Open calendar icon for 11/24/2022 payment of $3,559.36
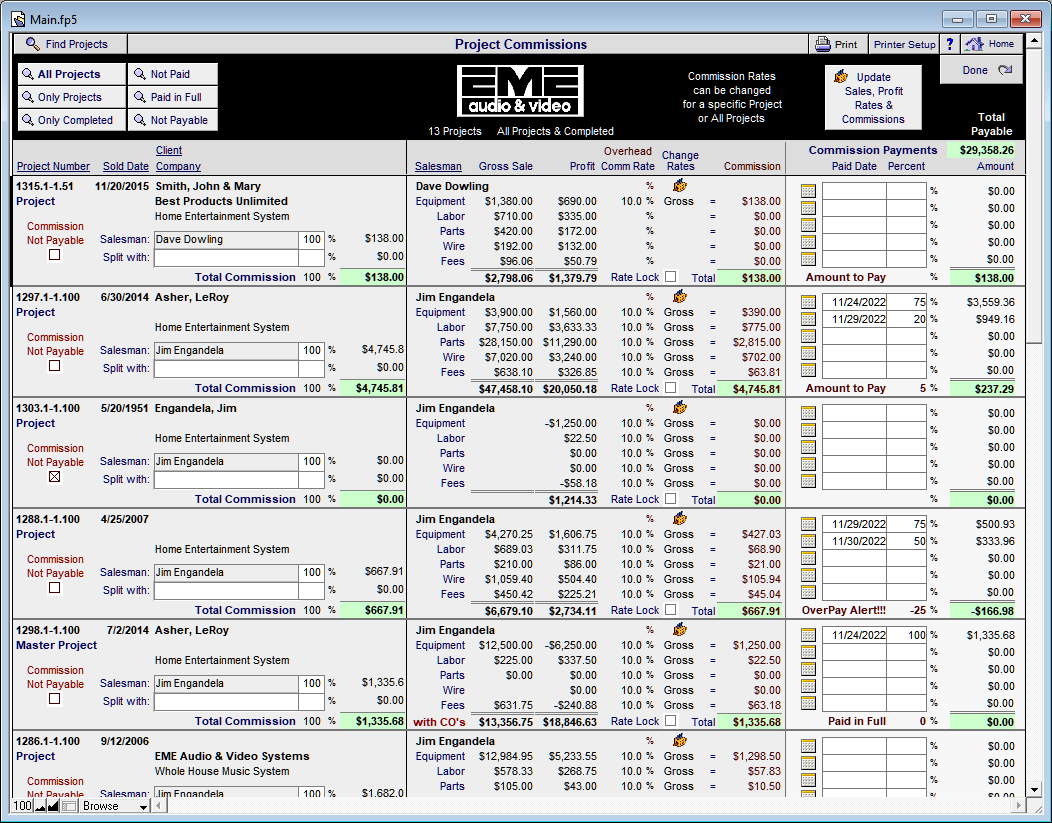The image size is (1052, 823). pyautogui.click(x=808, y=302)
